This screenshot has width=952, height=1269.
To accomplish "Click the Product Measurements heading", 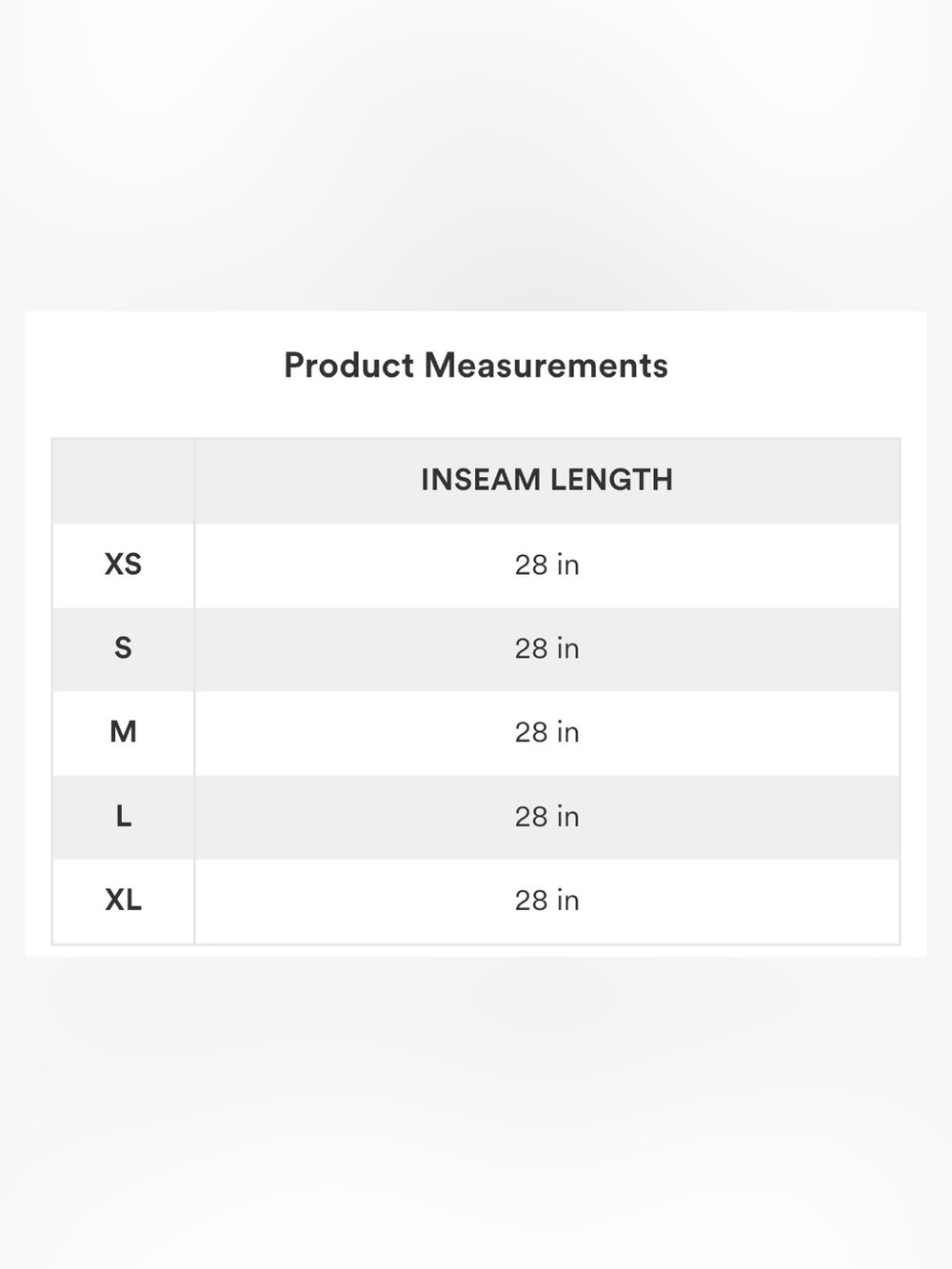I will (x=476, y=366).
